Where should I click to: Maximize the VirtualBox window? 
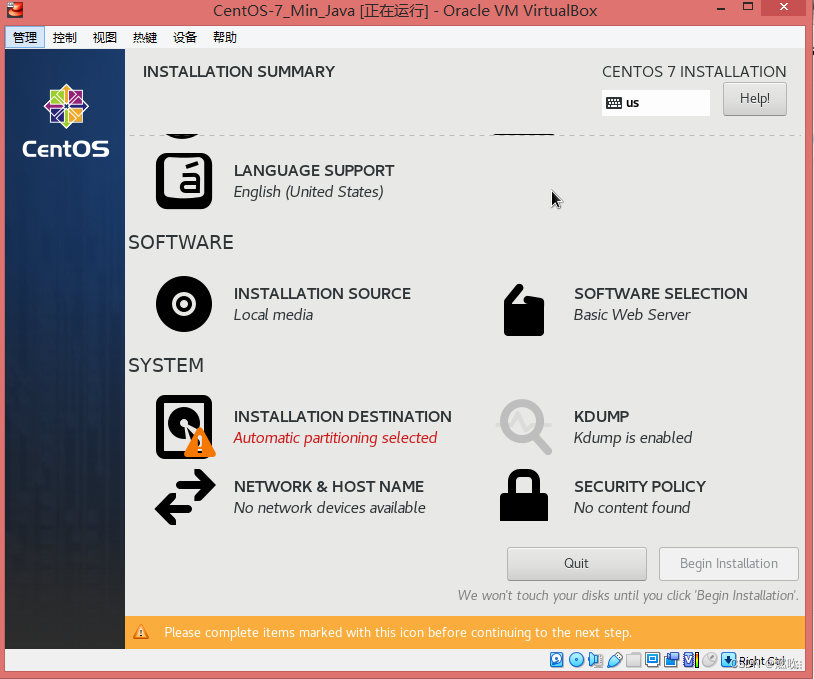pyautogui.click(x=748, y=7)
